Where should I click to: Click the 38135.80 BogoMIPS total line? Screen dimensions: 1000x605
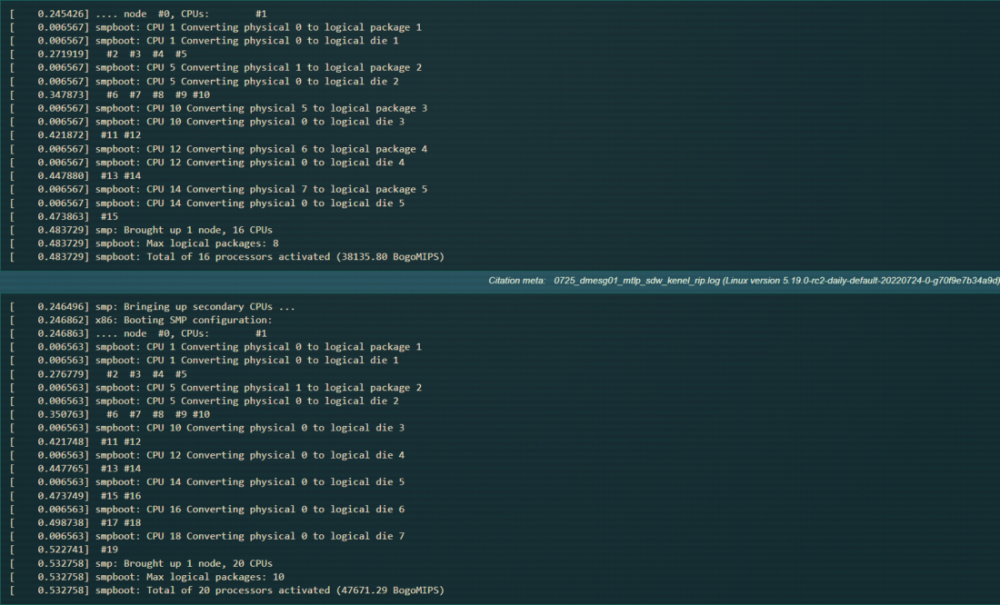coord(227,257)
